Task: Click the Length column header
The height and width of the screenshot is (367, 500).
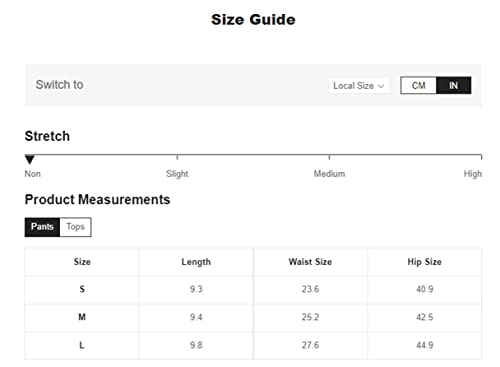Action: click(196, 262)
